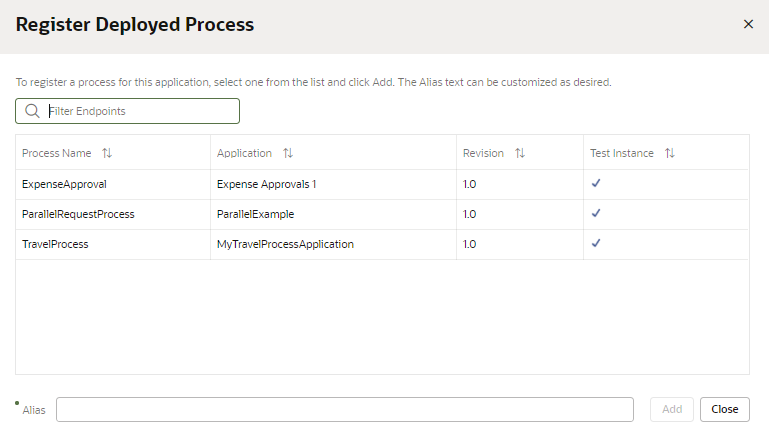This screenshot has width=769, height=437.
Task: Click the Alias field label
Action: click(x=34, y=410)
